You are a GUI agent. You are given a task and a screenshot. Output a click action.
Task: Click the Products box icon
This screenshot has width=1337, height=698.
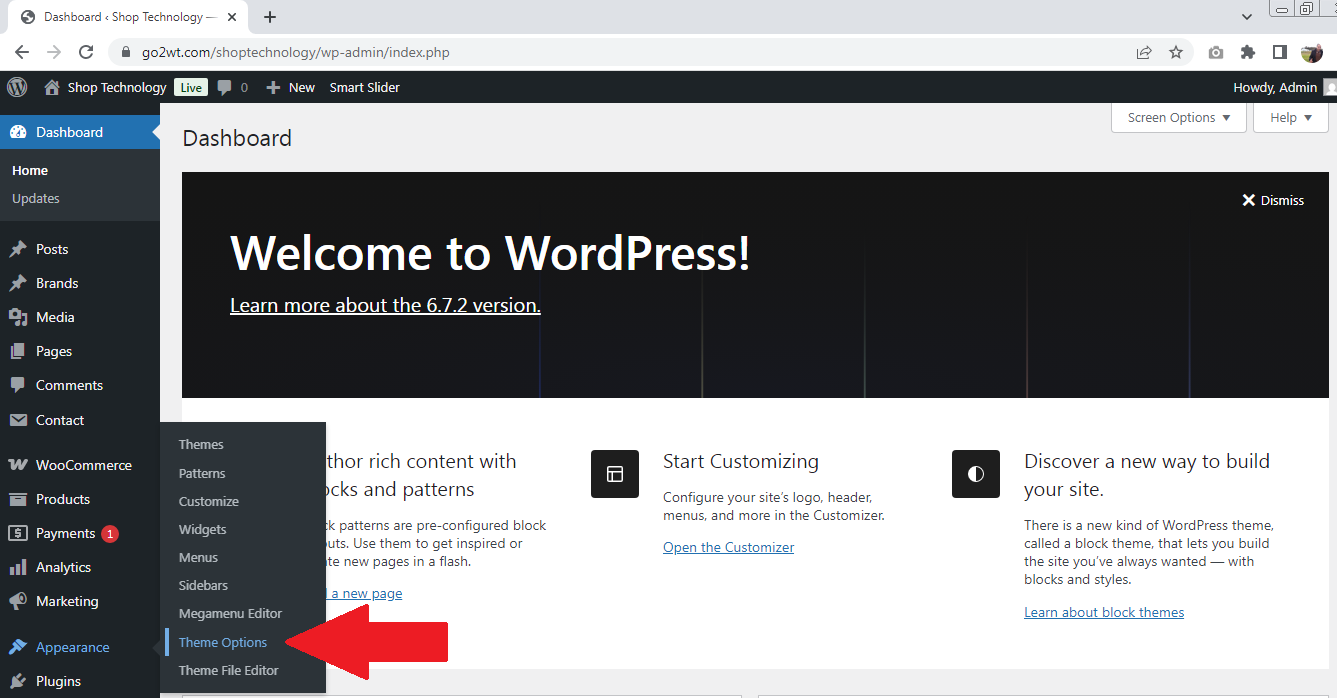coord(18,499)
